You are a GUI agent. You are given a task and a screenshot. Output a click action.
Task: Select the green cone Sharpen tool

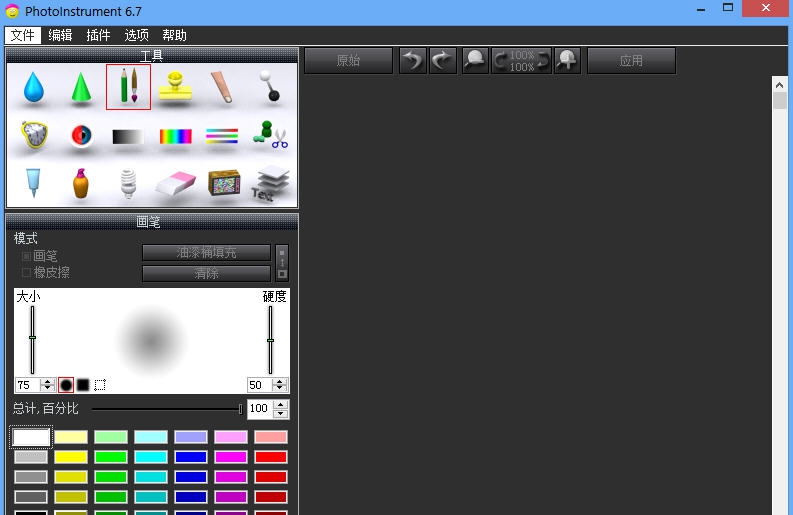click(x=81, y=88)
